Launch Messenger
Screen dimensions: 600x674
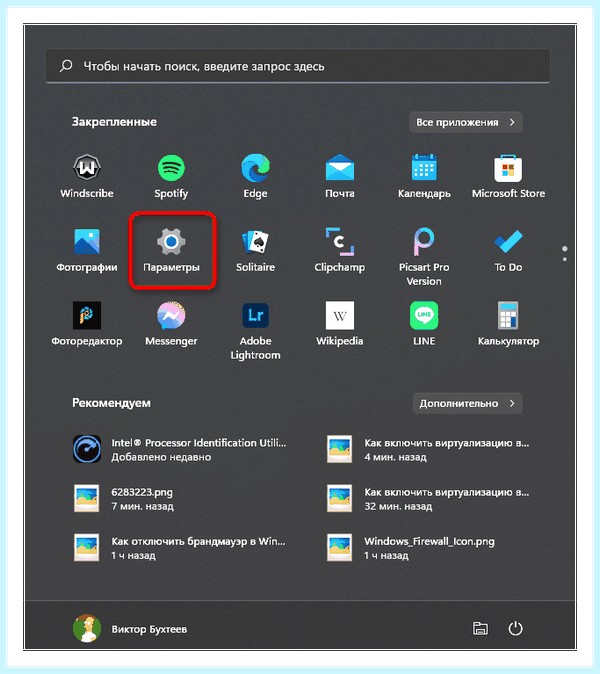pyautogui.click(x=171, y=324)
